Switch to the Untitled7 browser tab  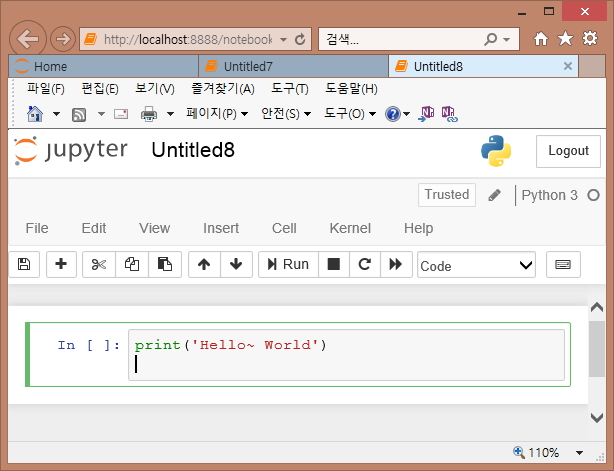(x=293, y=66)
